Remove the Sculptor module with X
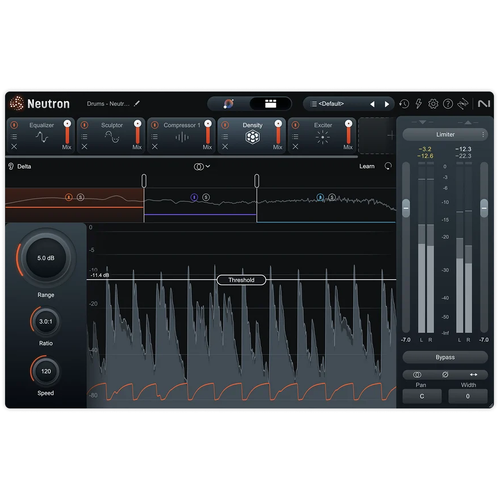This screenshot has width=500, height=500. (84, 146)
